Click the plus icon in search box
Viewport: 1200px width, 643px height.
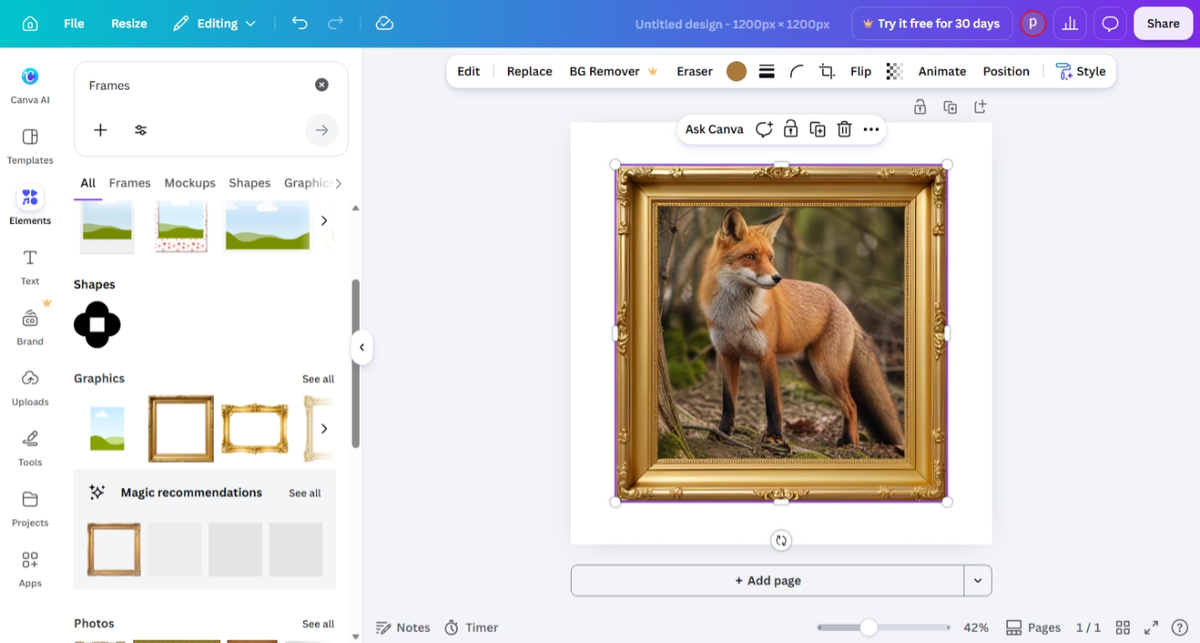click(101, 130)
